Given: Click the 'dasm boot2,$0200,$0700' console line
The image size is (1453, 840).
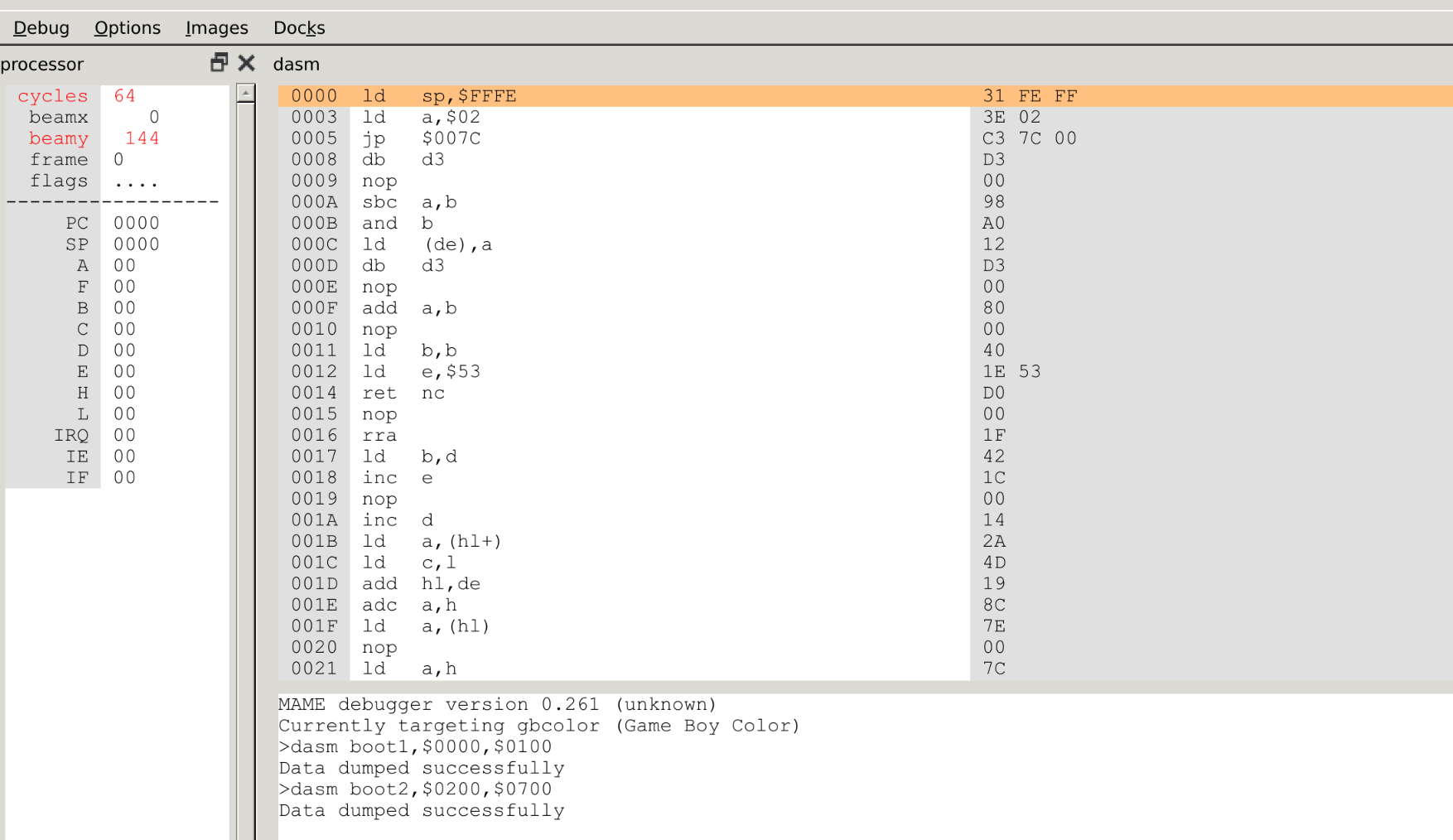Looking at the screenshot, I should [x=415, y=789].
